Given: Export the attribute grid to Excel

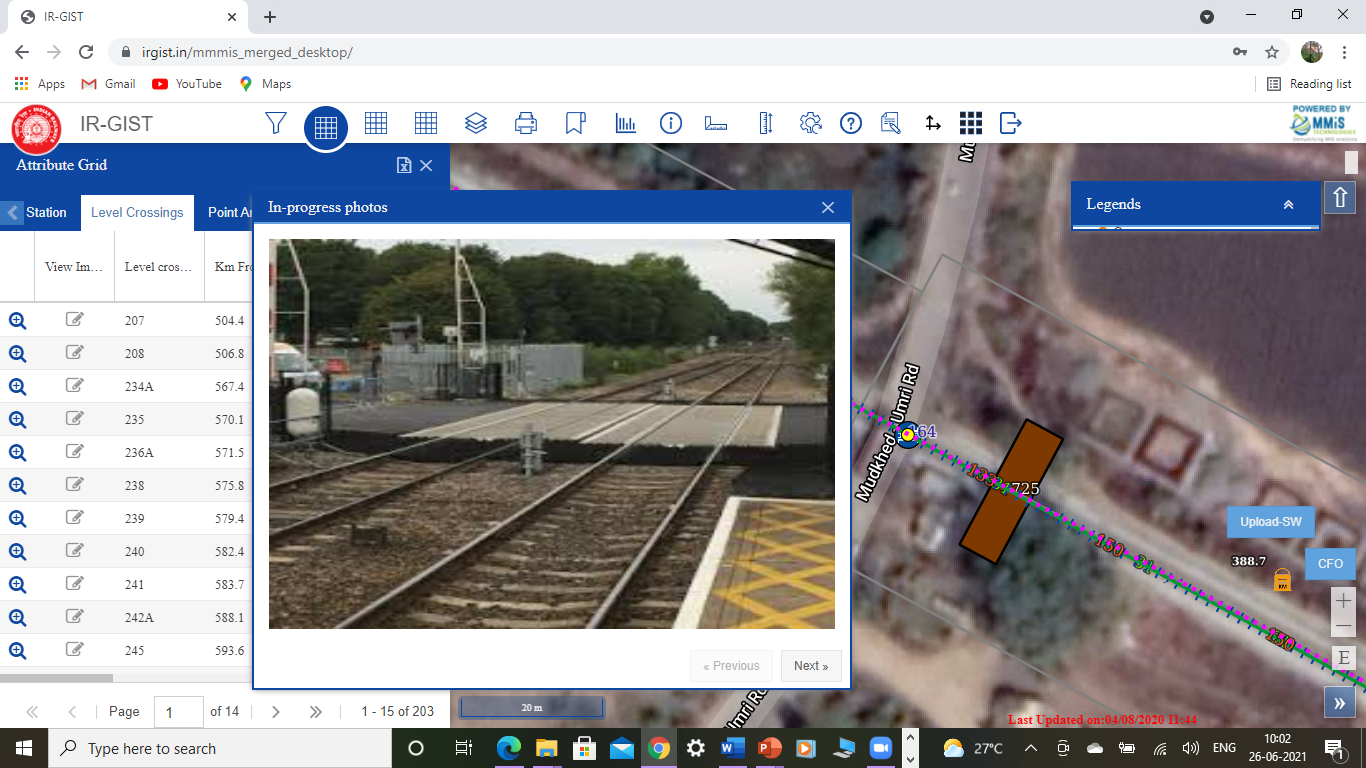Looking at the screenshot, I should click(x=406, y=165).
